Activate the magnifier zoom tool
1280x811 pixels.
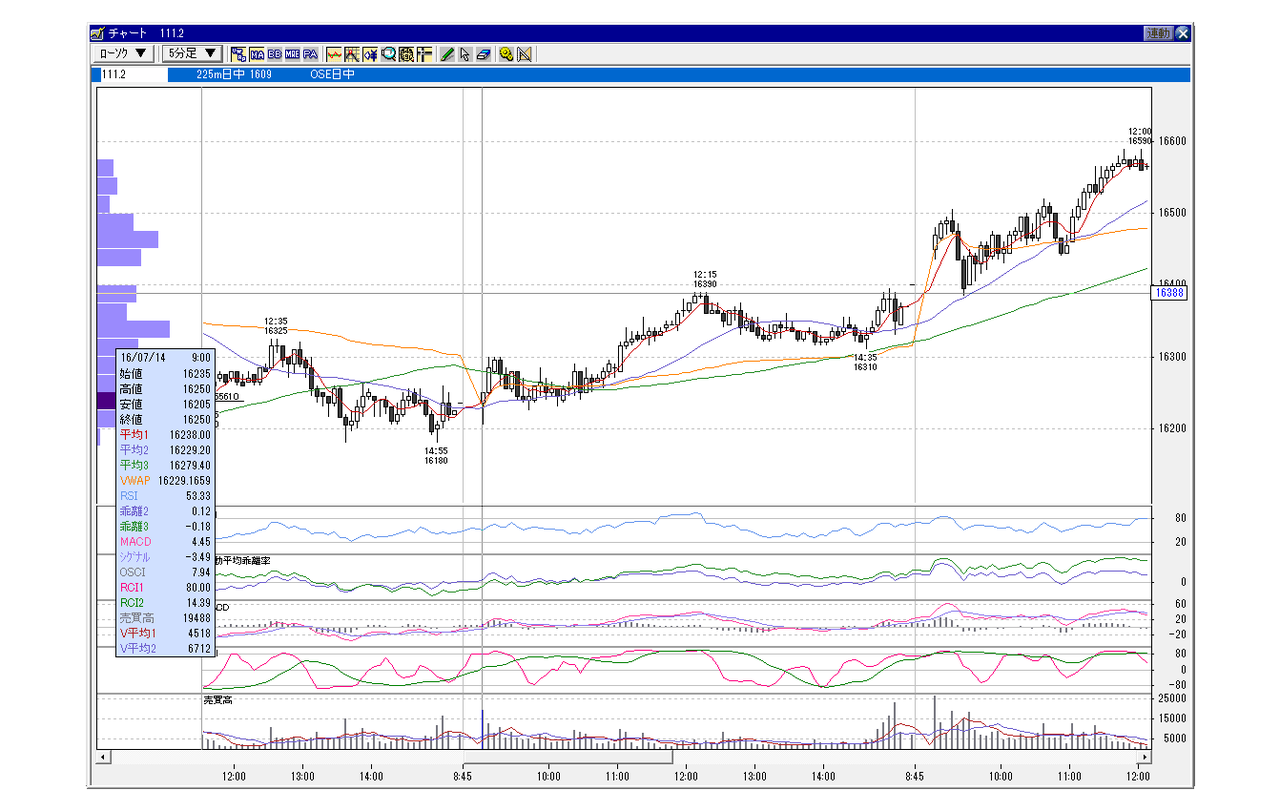388,54
